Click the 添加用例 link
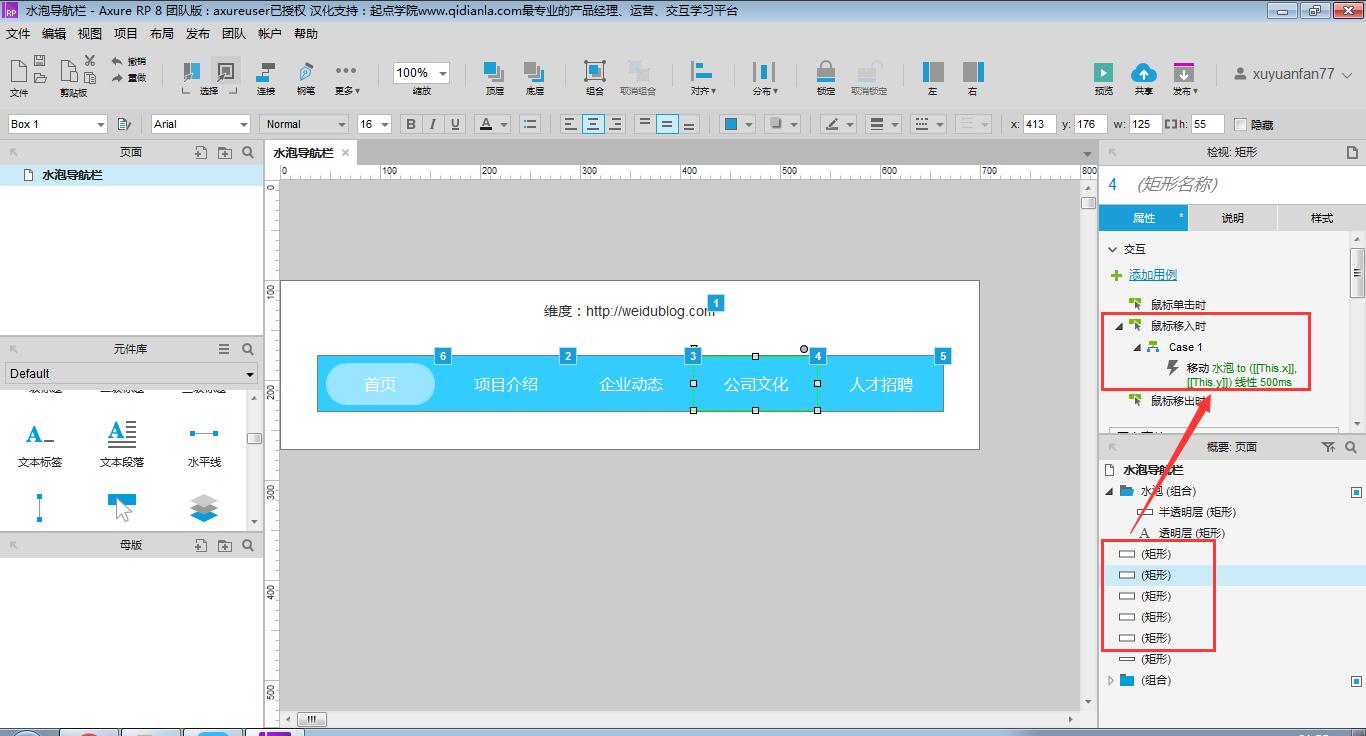The width and height of the screenshot is (1366, 736). [x=1152, y=275]
